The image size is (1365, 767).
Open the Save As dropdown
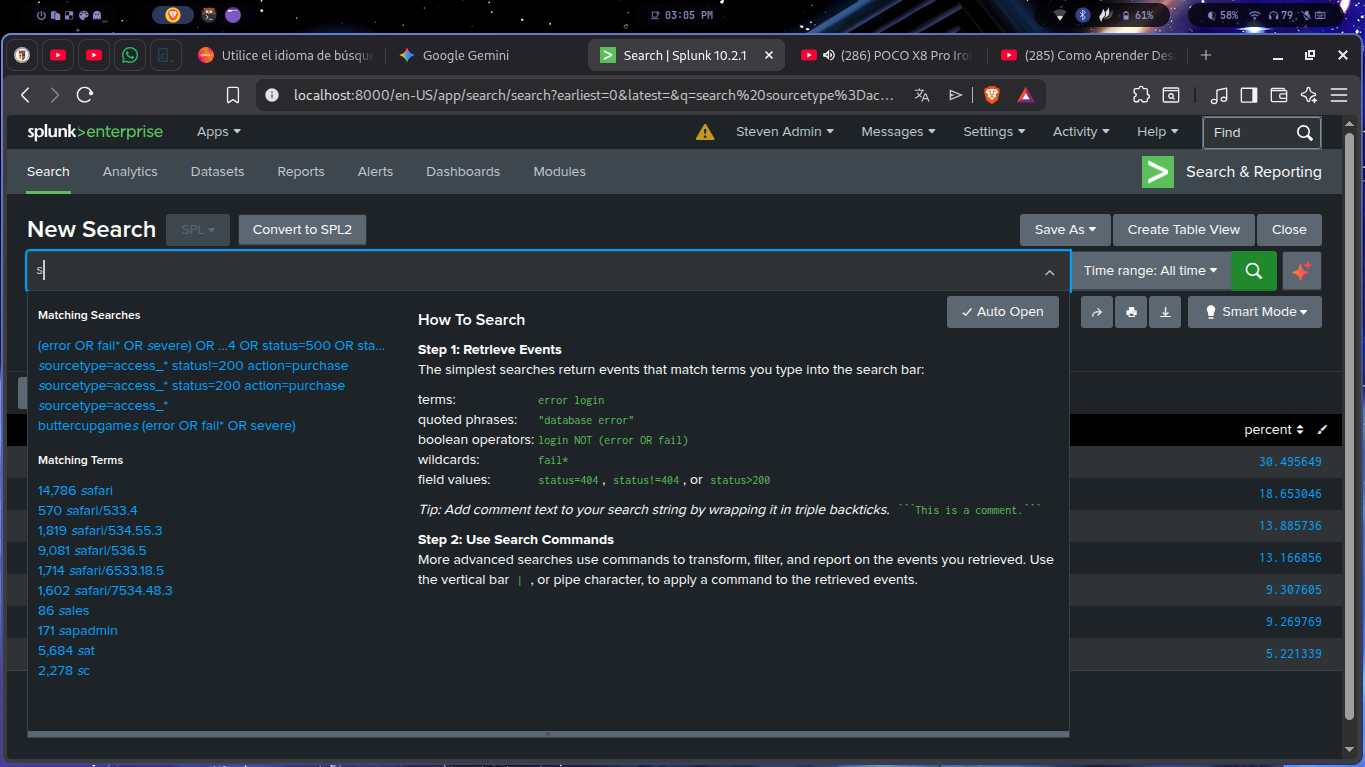pos(1065,230)
